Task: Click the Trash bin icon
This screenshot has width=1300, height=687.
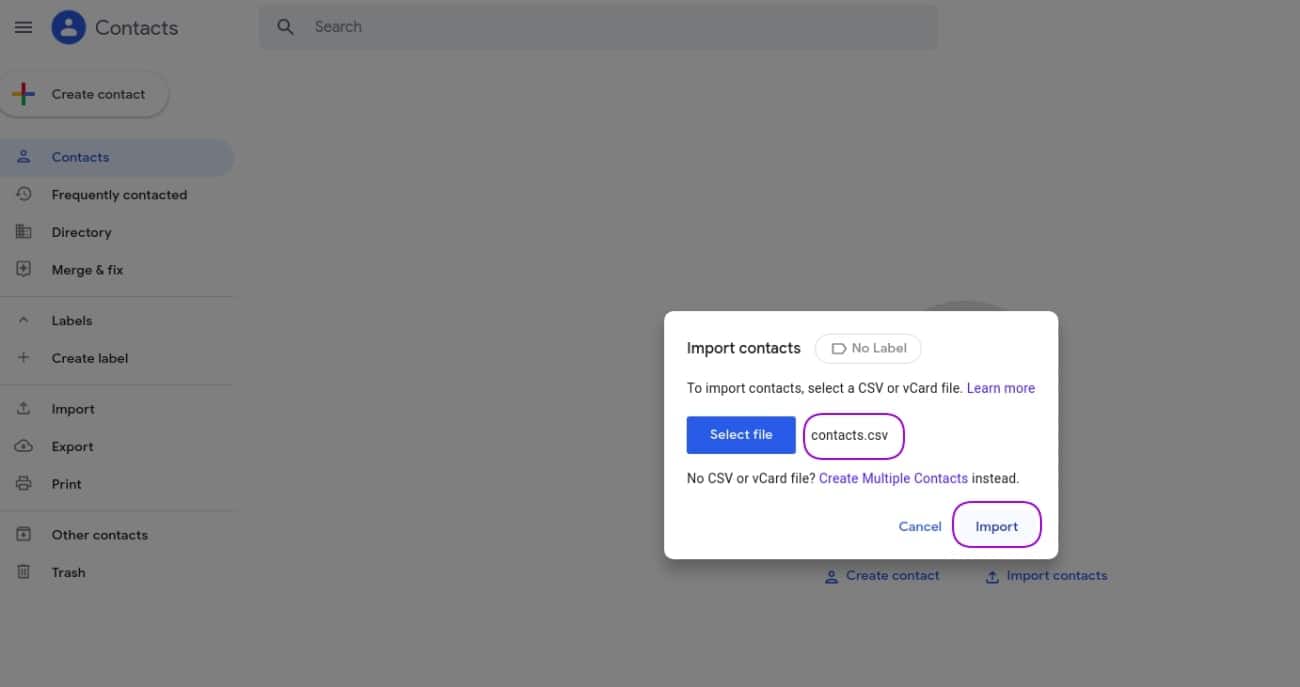Action: pos(23,571)
